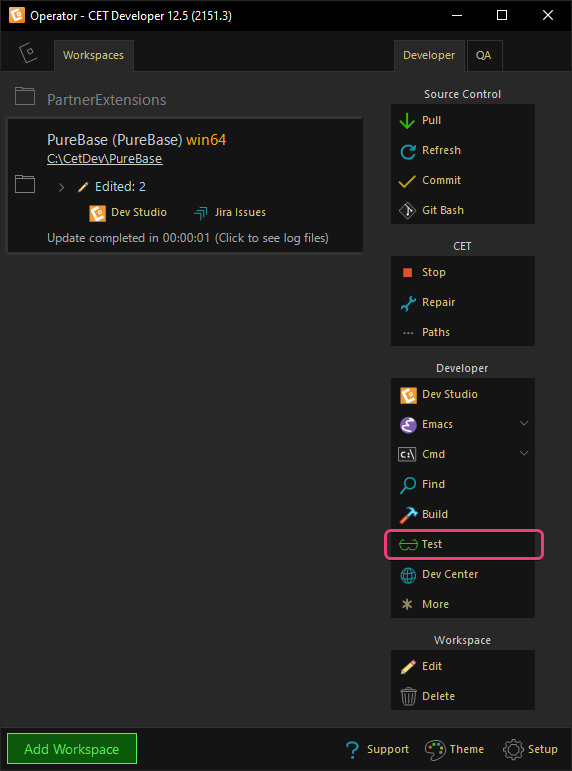Screen dimensions: 572x771
Task: Open the Cmd dropdown arrow
Action: (x=524, y=453)
